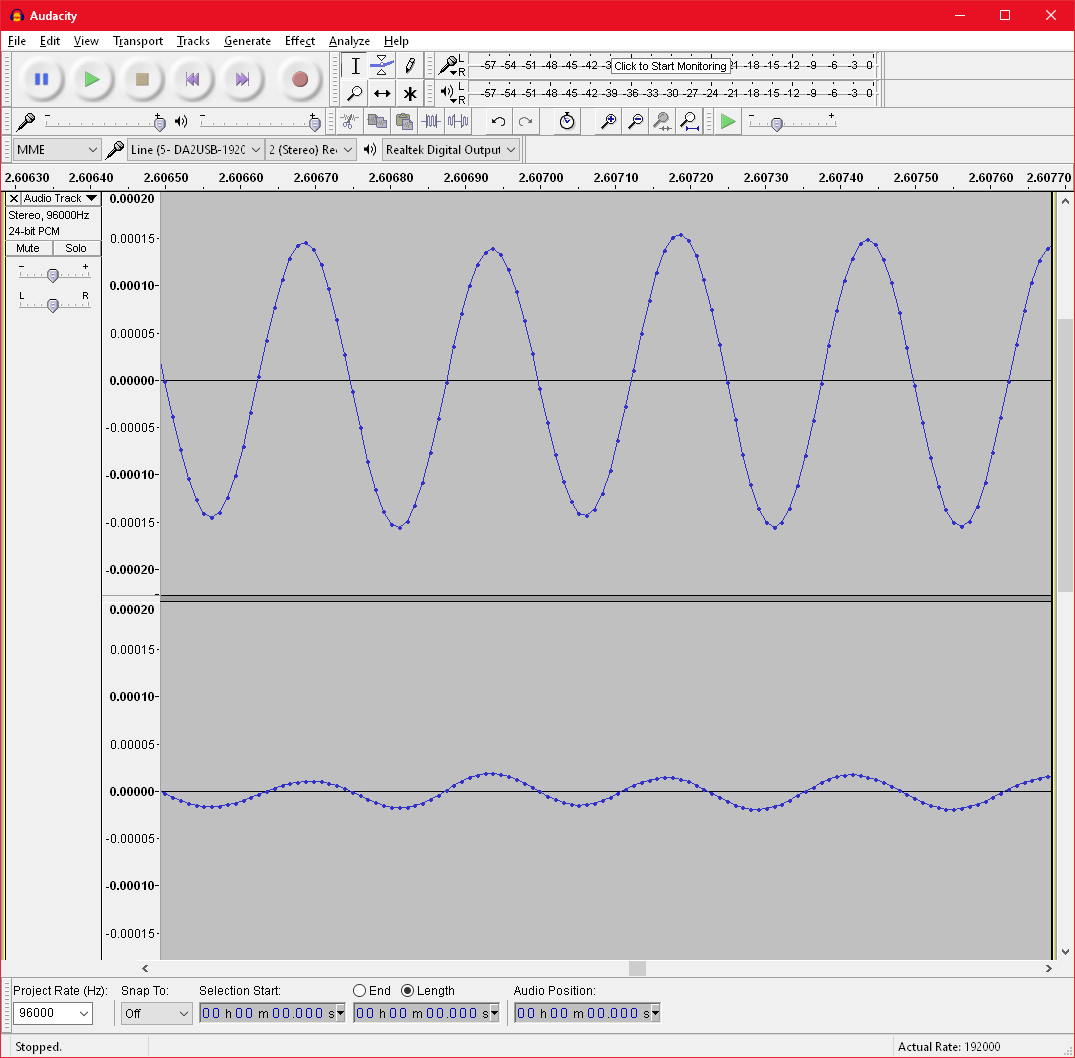Solo the Audio Track
Viewport: 1075px width, 1058px height.
click(76, 248)
